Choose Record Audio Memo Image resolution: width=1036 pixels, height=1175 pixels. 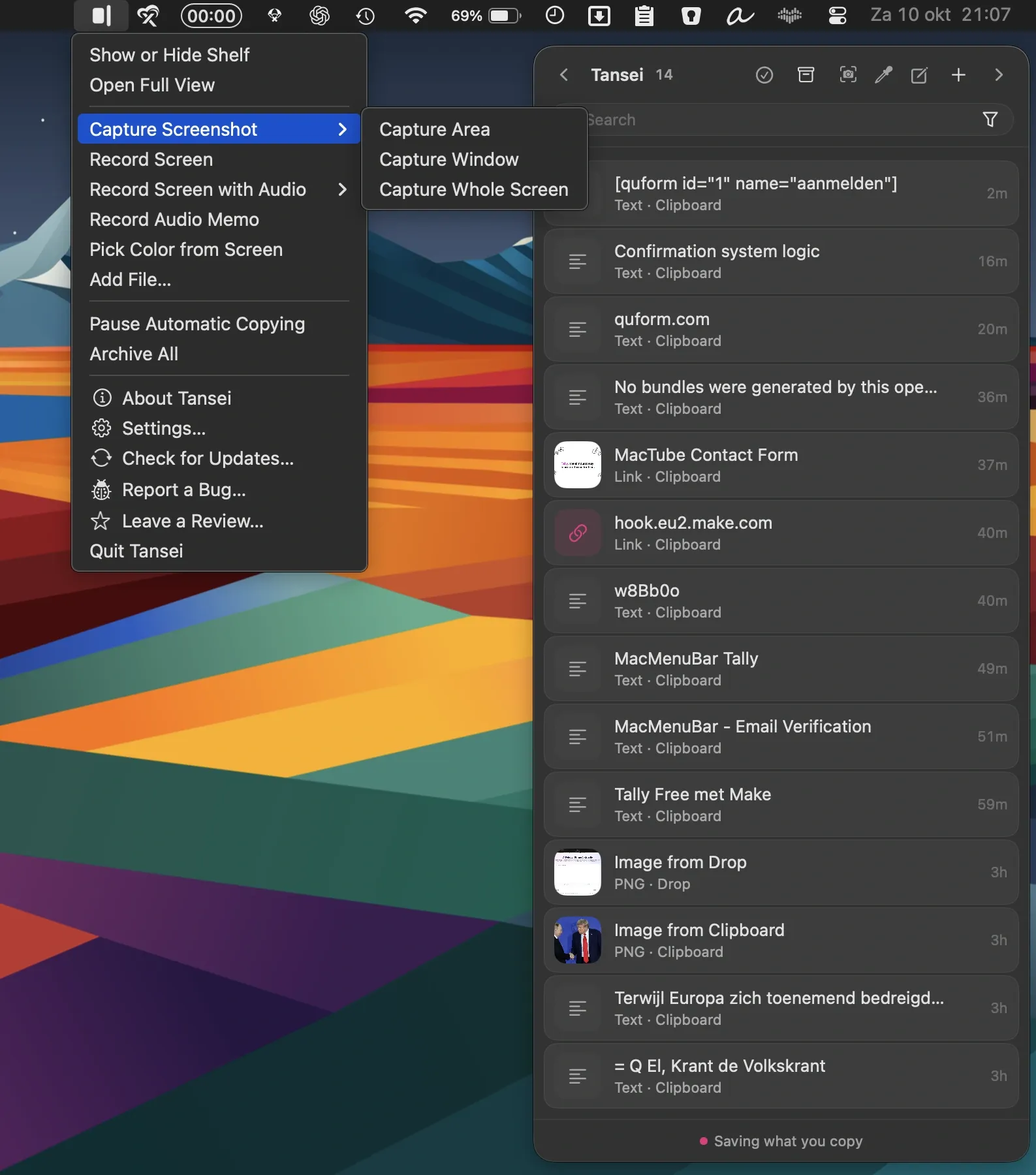click(219, 219)
